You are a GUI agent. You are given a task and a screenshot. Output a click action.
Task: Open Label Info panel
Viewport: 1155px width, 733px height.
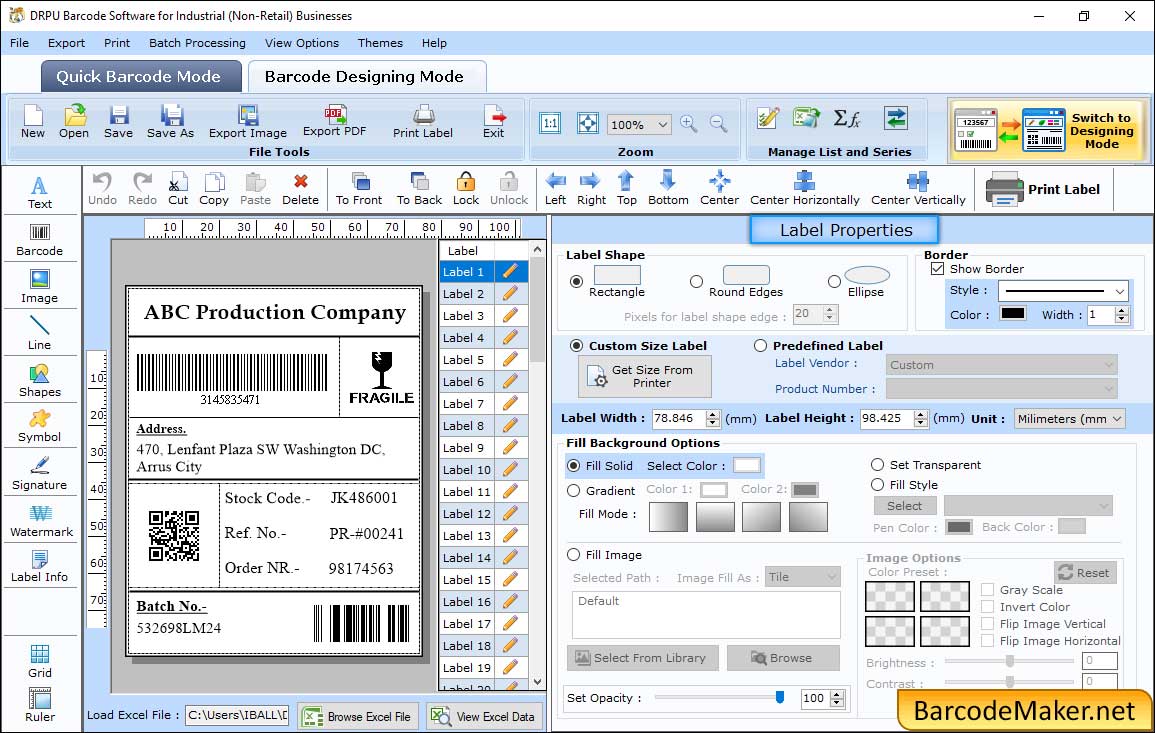[40, 566]
